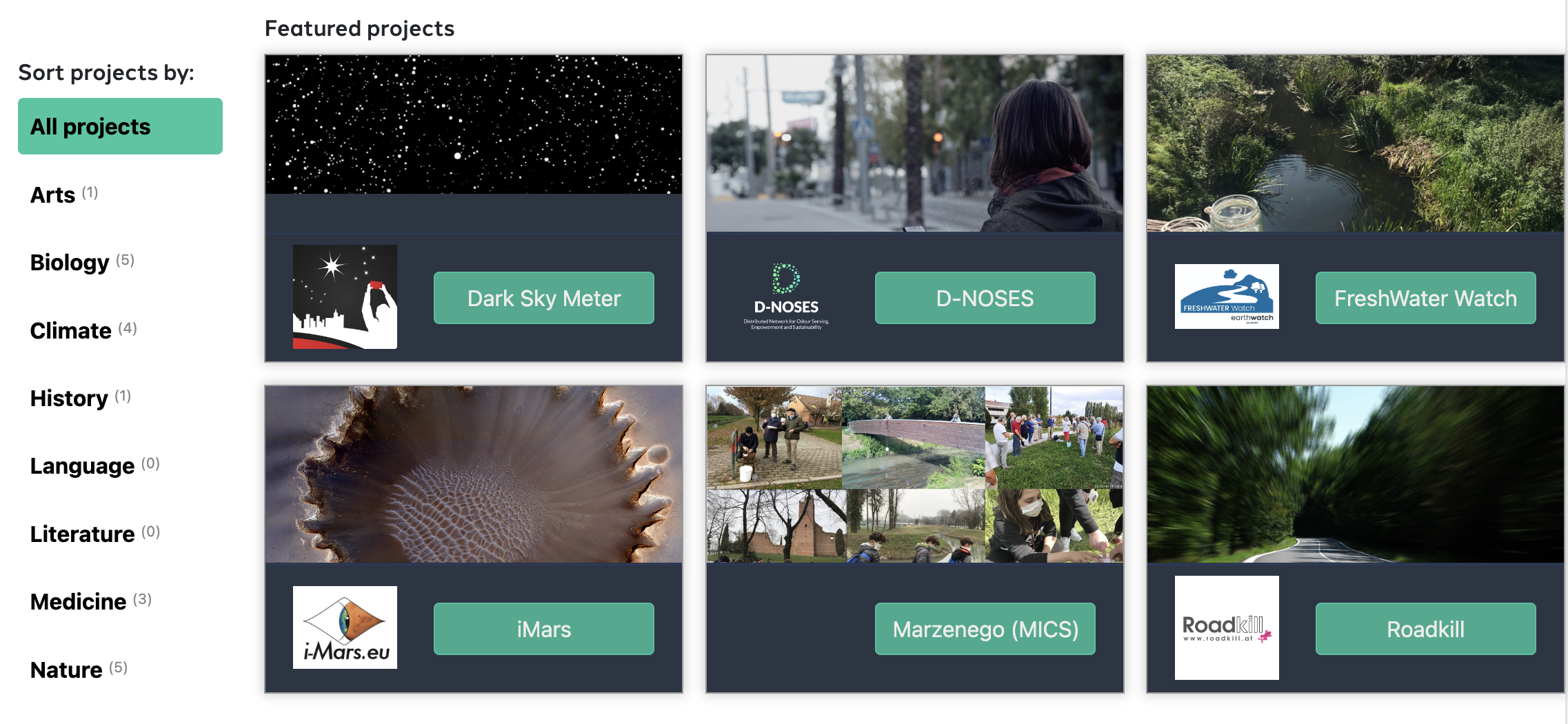The image size is (1568, 724).
Task: Click the i-Mars.eu logo icon
Action: tap(345, 627)
